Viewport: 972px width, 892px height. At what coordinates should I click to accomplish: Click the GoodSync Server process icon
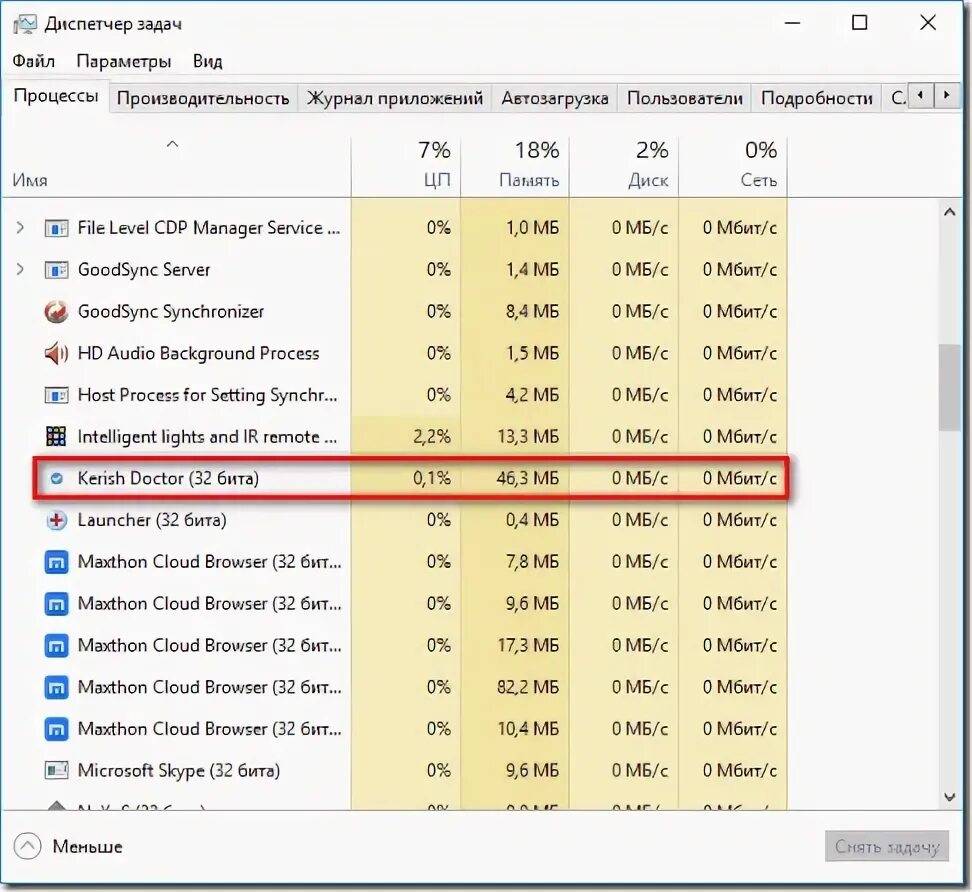point(56,270)
